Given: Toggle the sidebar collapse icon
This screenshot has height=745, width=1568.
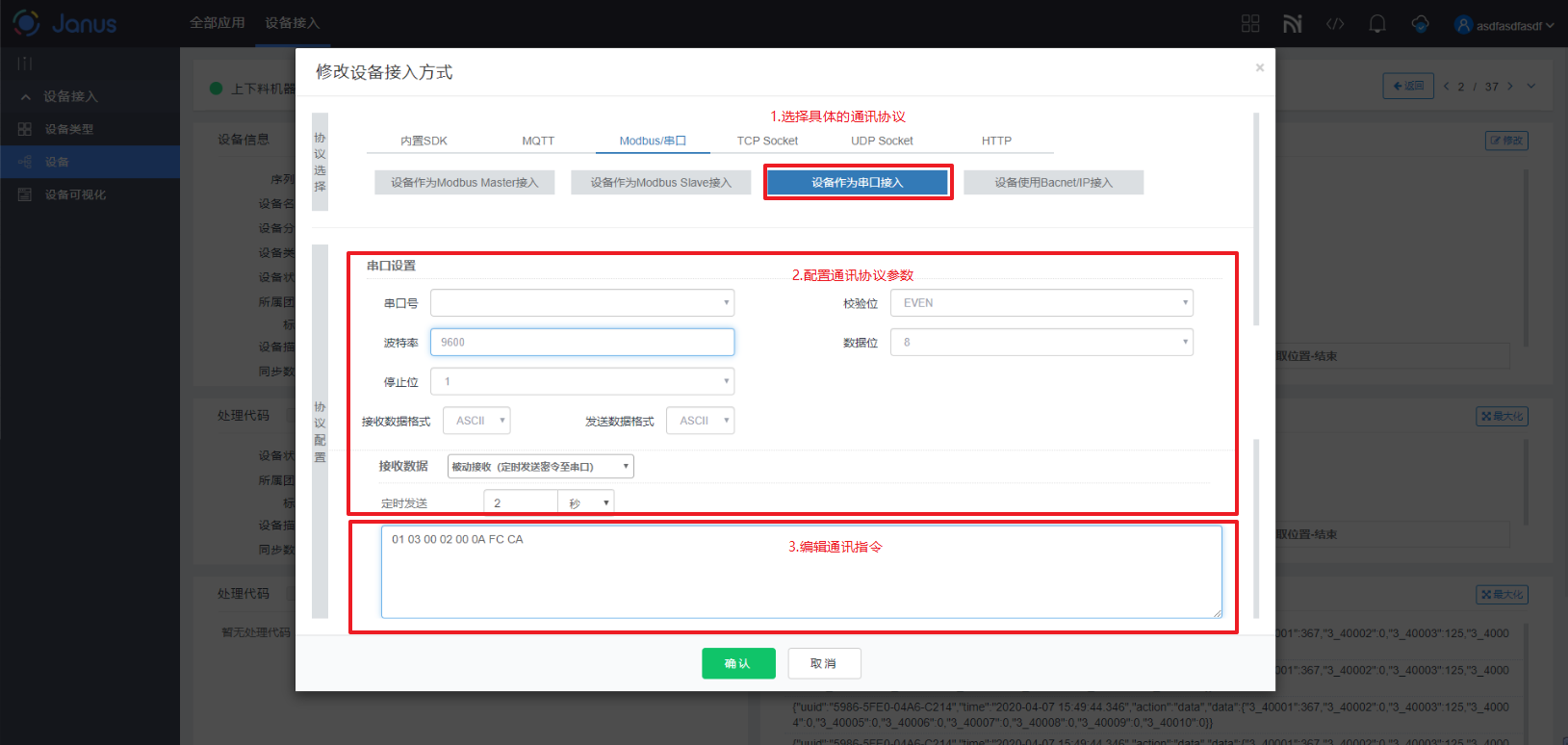Looking at the screenshot, I should pos(25,64).
